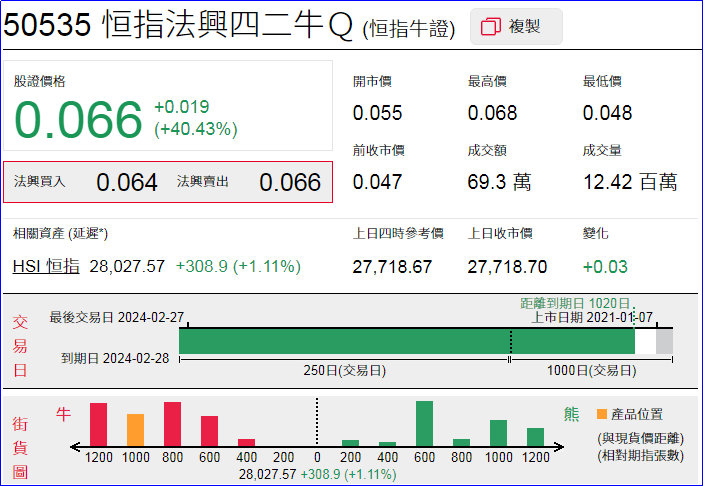Select the 上日四時參考價 value 27,718.67
Viewport: 704px width, 486px height.
pyautogui.click(x=392, y=267)
